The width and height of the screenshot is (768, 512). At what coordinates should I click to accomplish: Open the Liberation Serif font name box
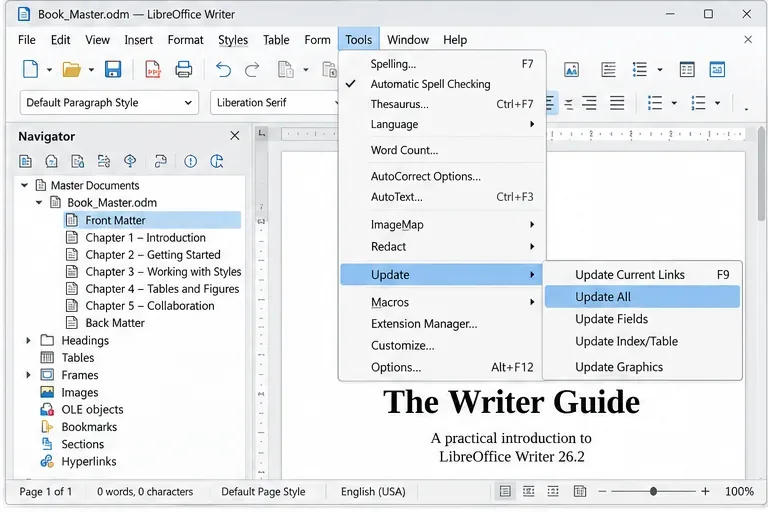(274, 103)
